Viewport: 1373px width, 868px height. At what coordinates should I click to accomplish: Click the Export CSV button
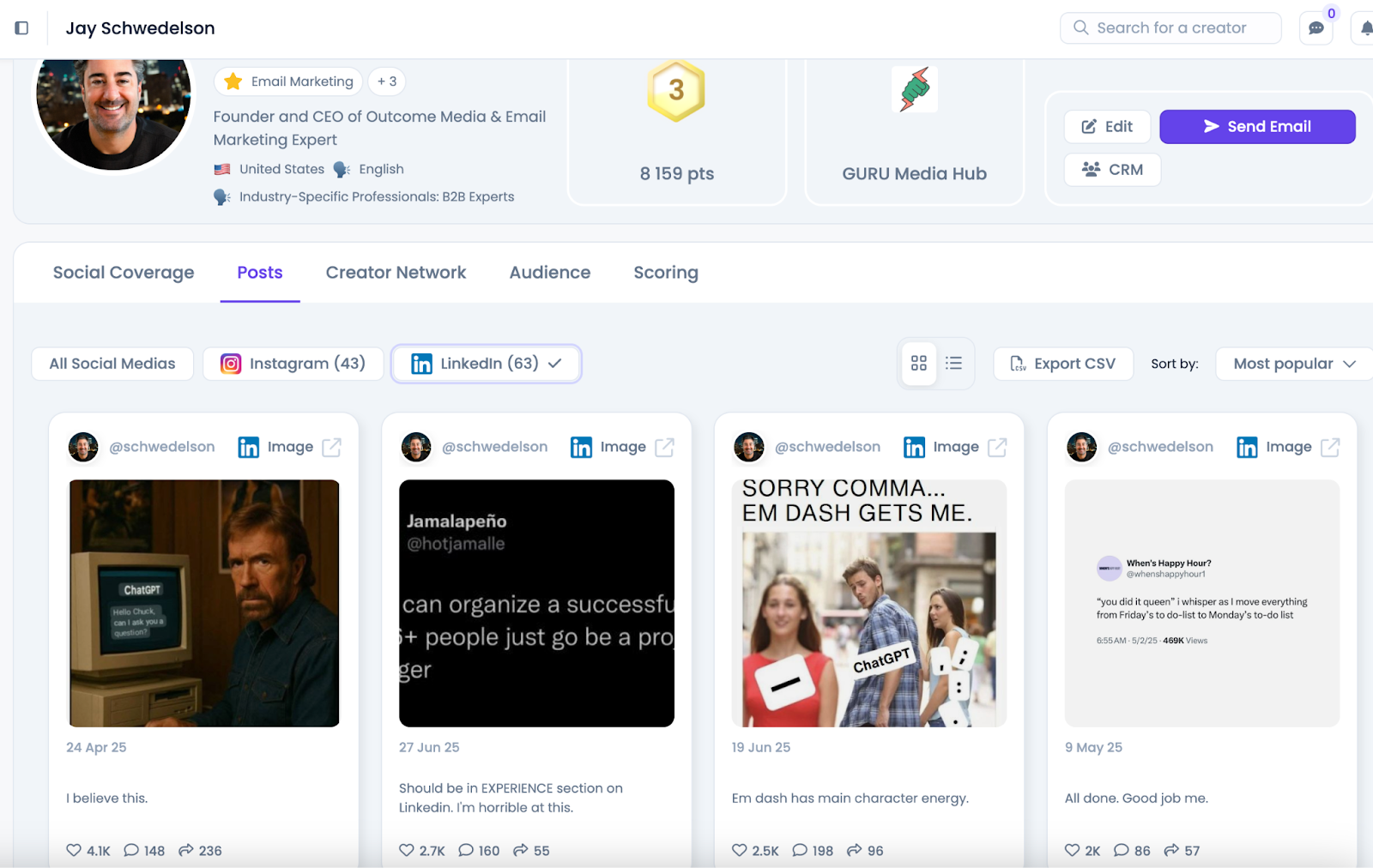pyautogui.click(x=1063, y=364)
